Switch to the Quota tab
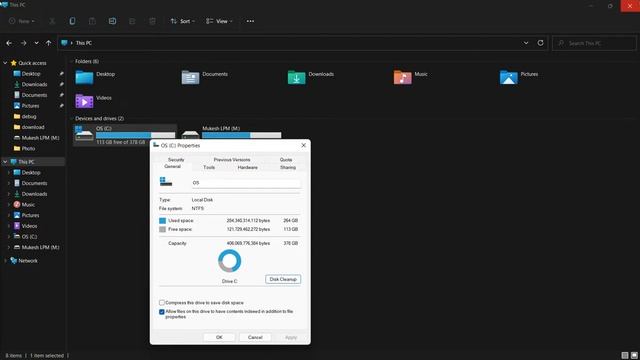This screenshot has width=640, height=360. click(x=286, y=160)
